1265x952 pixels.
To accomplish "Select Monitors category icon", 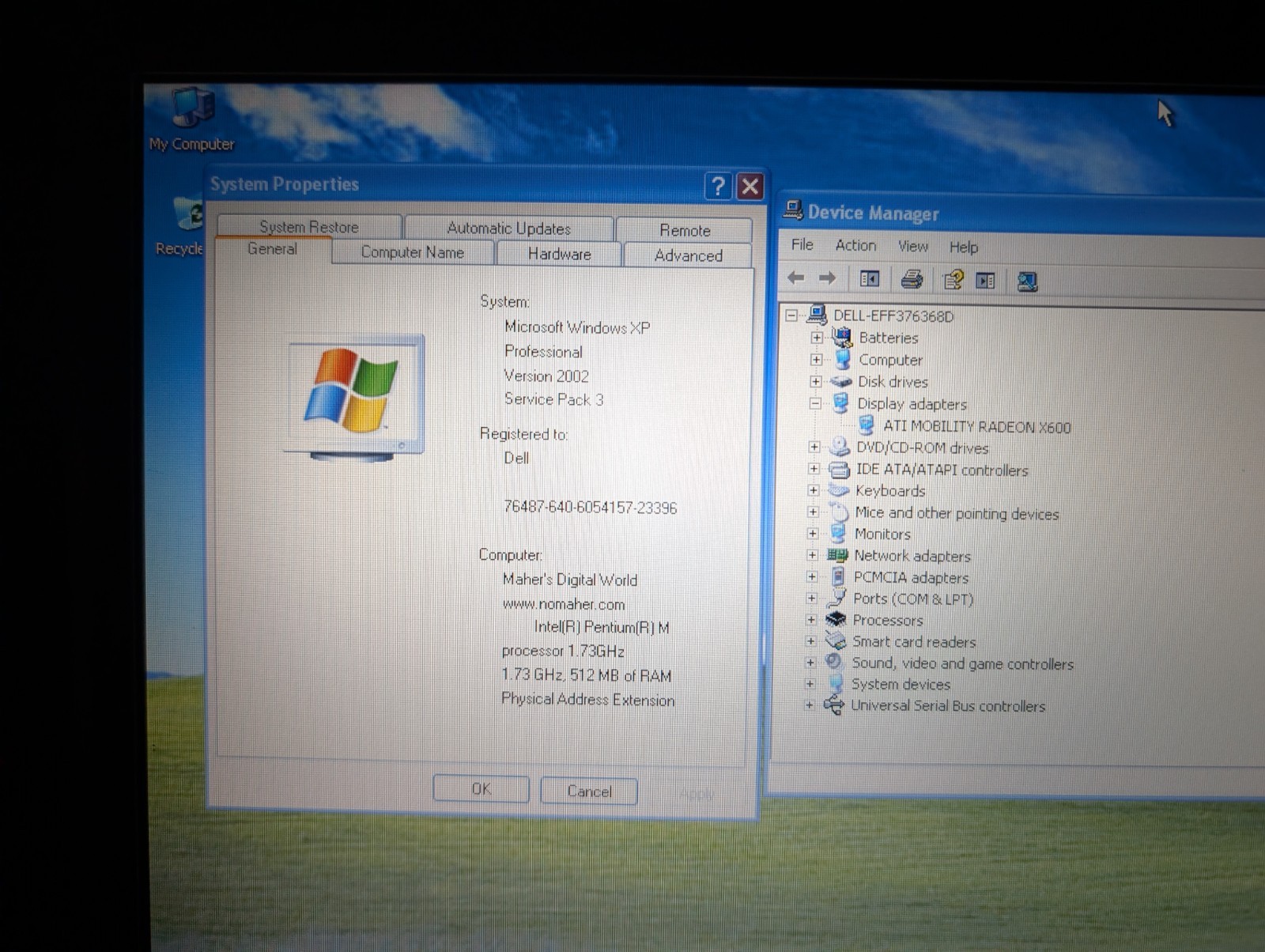I will tap(837, 534).
